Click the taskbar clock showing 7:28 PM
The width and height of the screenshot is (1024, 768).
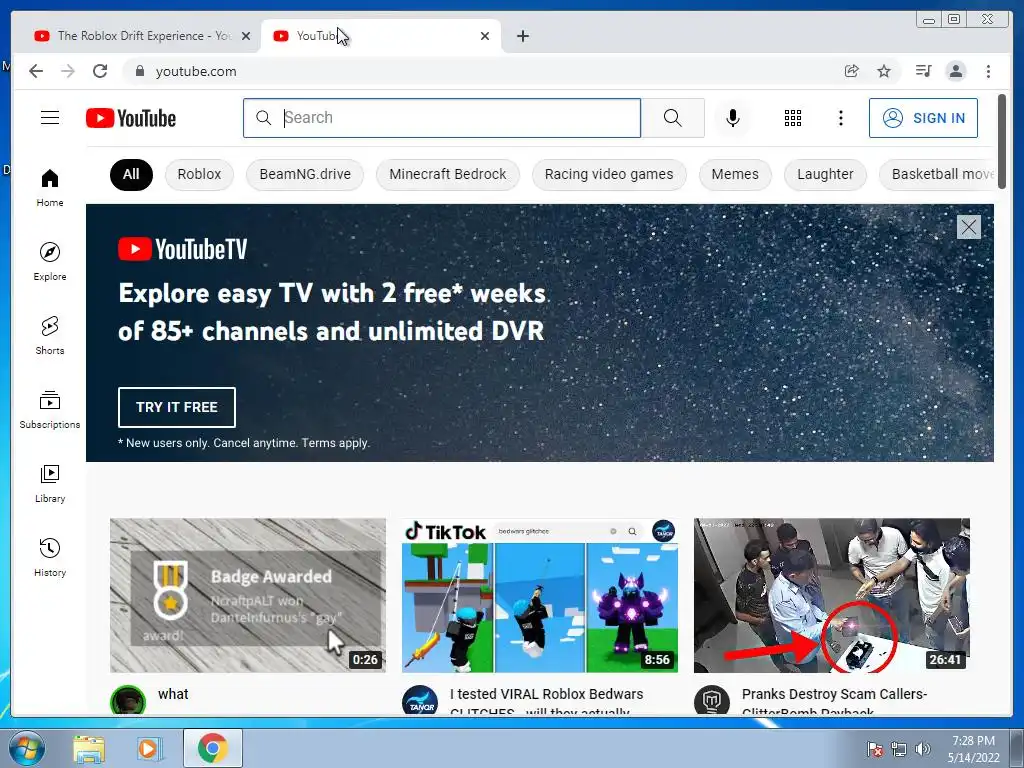click(x=973, y=749)
